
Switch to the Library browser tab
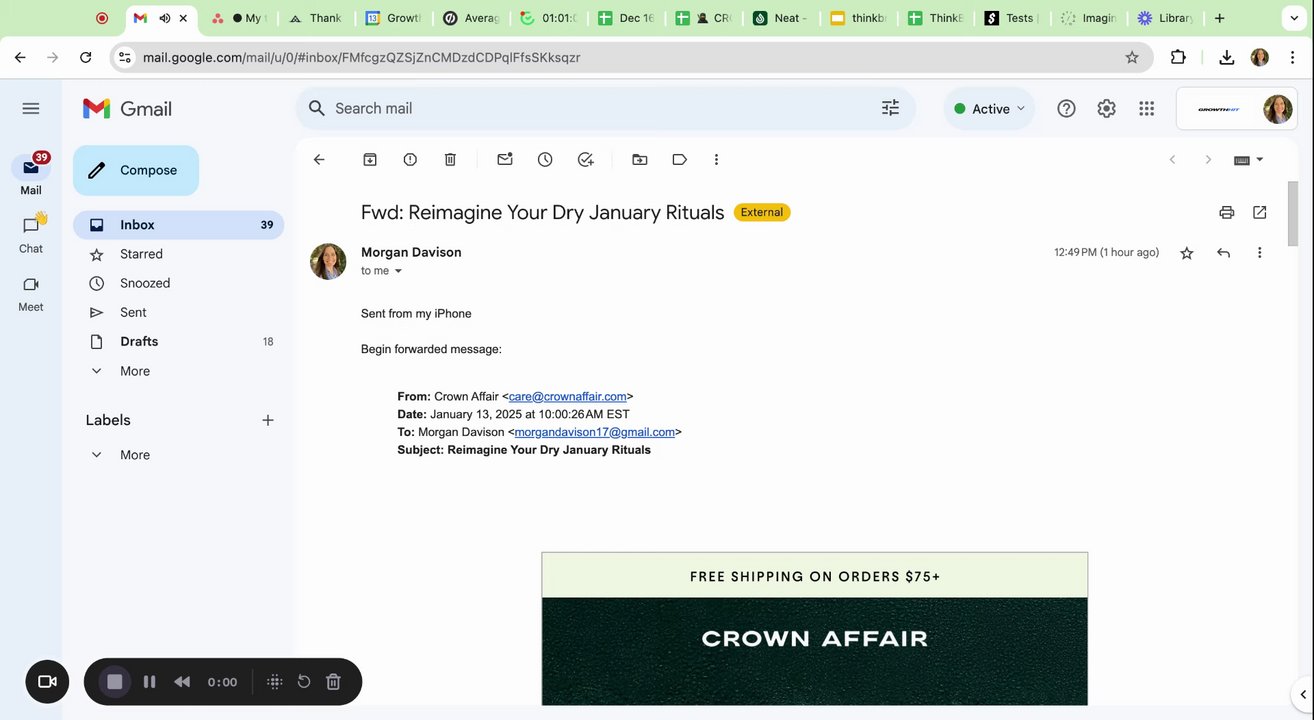click(1166, 18)
